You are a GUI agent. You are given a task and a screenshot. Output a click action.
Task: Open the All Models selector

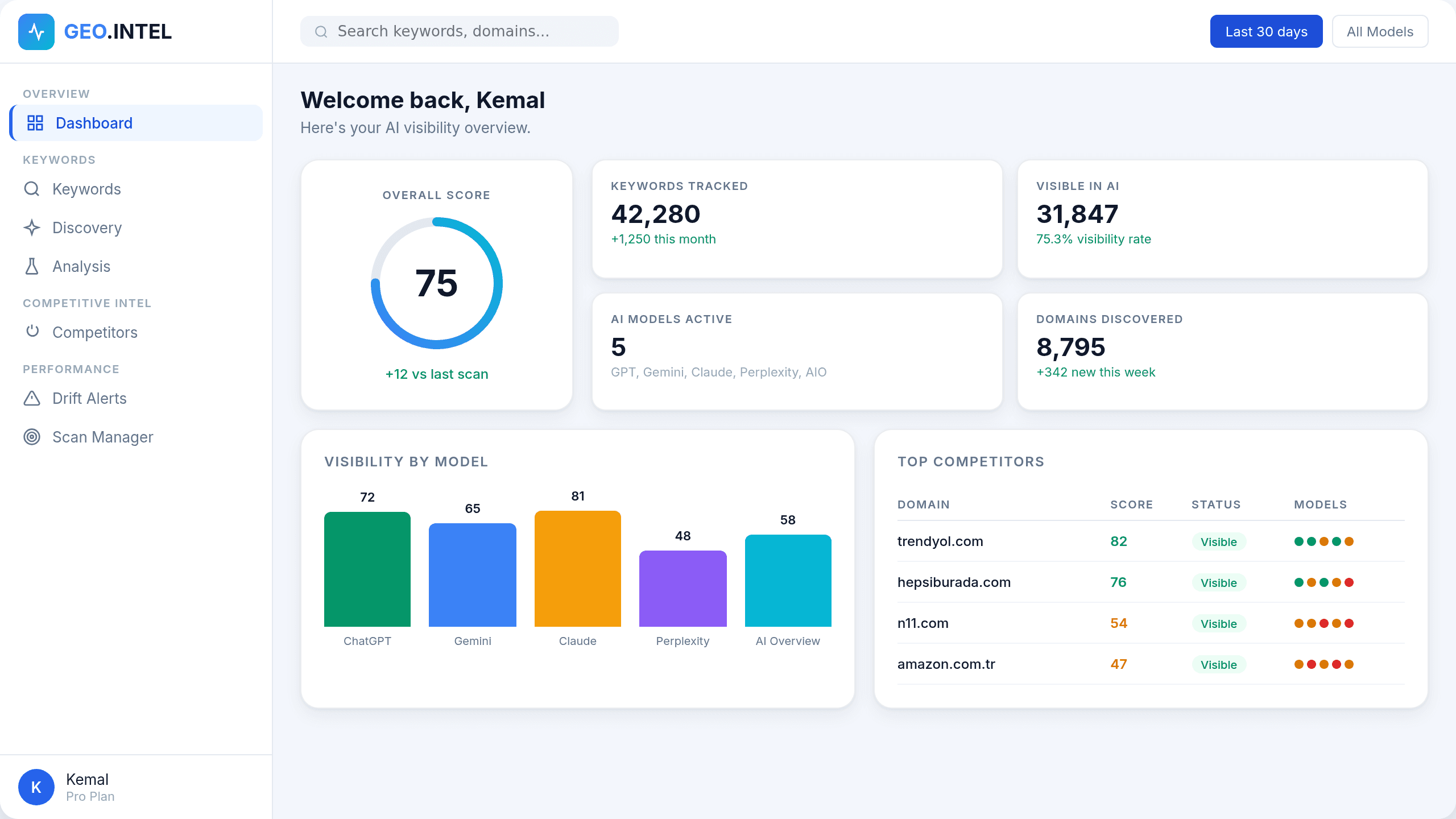tap(1380, 31)
